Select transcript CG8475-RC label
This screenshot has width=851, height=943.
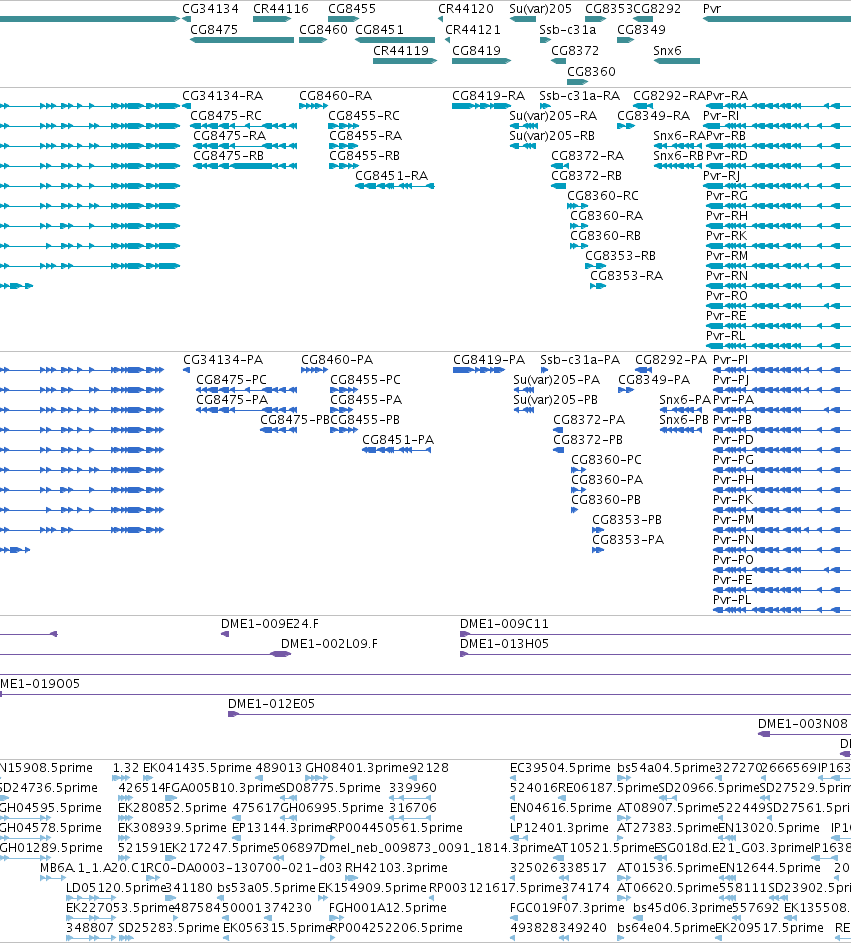coord(226,116)
